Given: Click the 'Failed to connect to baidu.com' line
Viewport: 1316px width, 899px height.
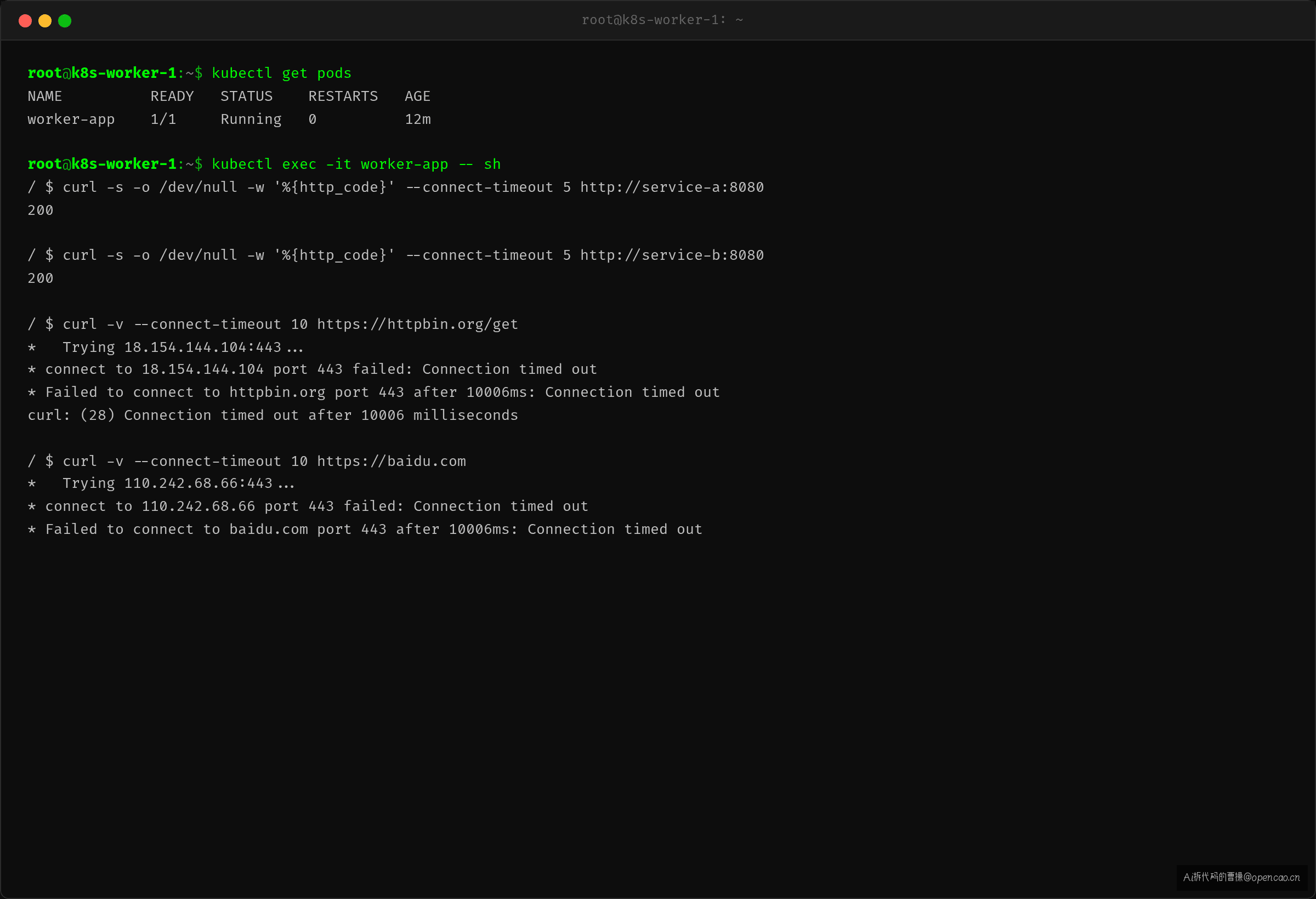Looking at the screenshot, I should 365,530.
